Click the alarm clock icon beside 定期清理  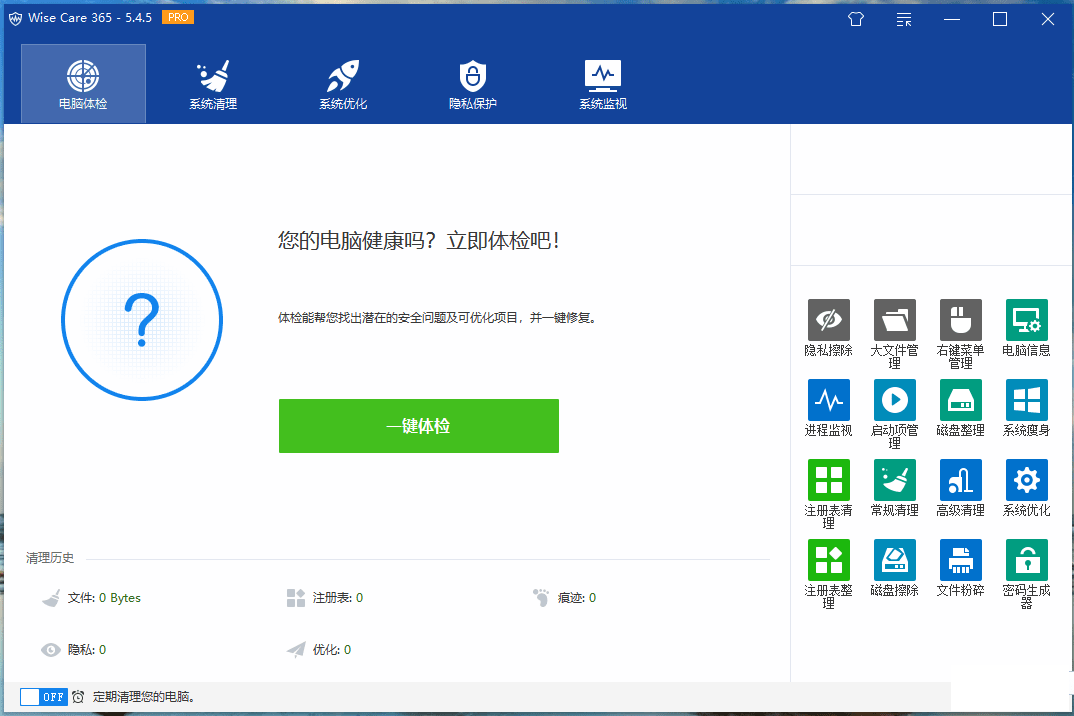pyautogui.click(x=78, y=697)
